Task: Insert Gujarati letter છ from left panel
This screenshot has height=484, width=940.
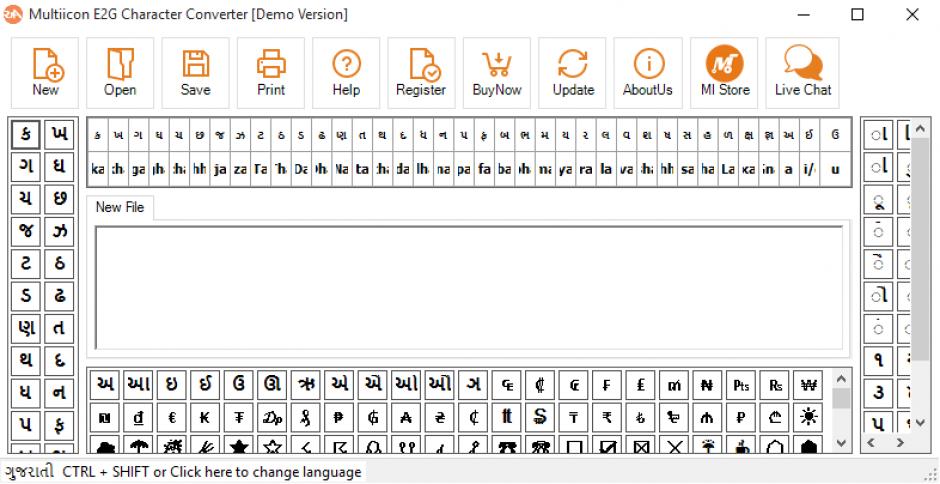Action: coord(59,199)
